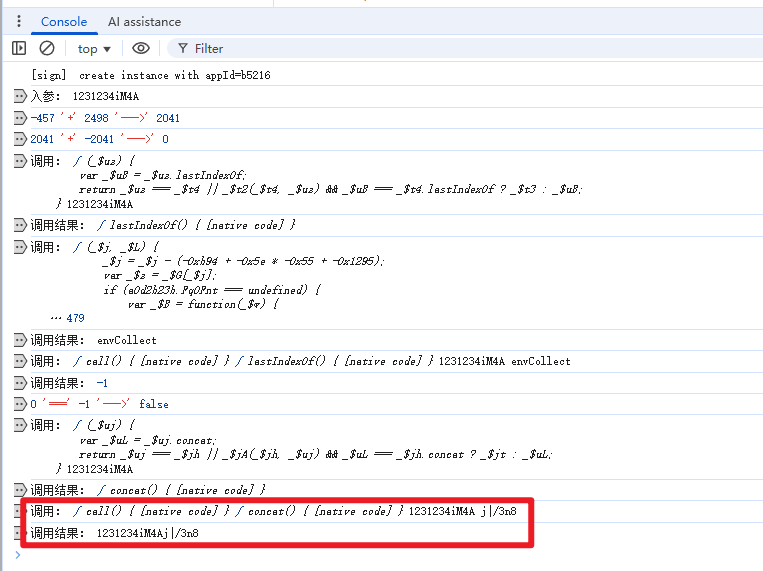Viewport: 763px width, 571px height.
Task: Click logpoint icon beside 入参 message
Action: 19,96
